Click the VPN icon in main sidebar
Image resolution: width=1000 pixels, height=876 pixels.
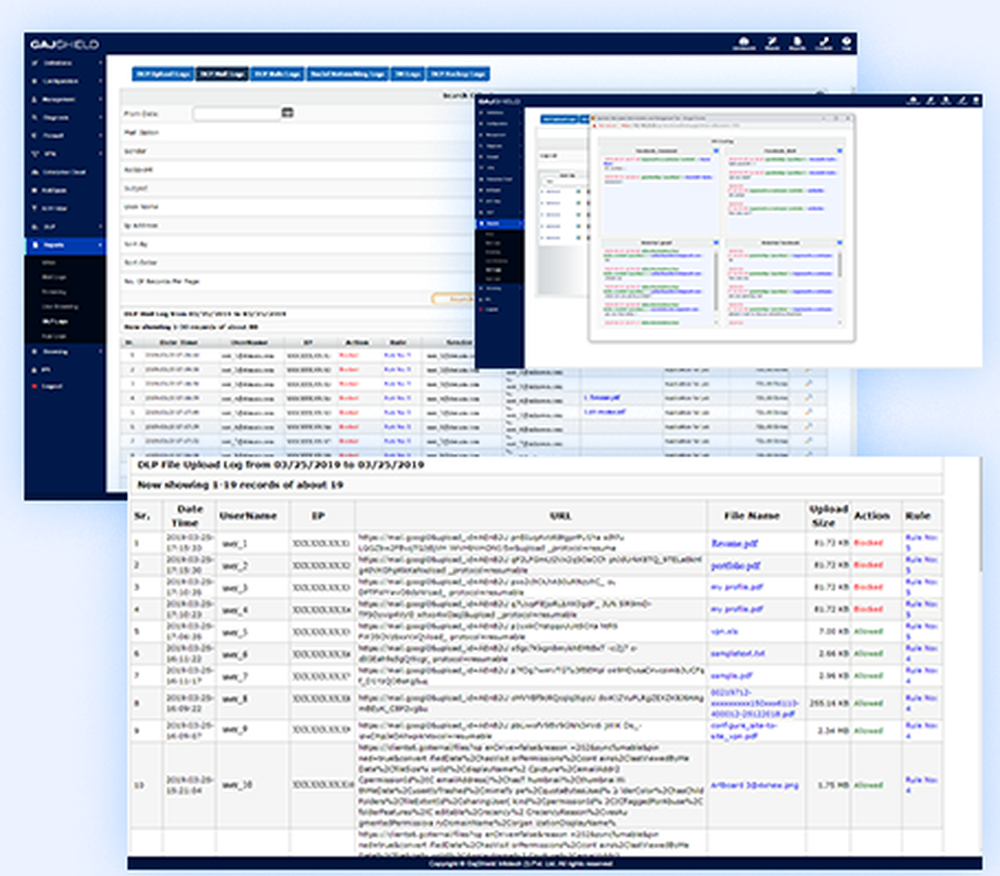pyautogui.click(x=35, y=154)
